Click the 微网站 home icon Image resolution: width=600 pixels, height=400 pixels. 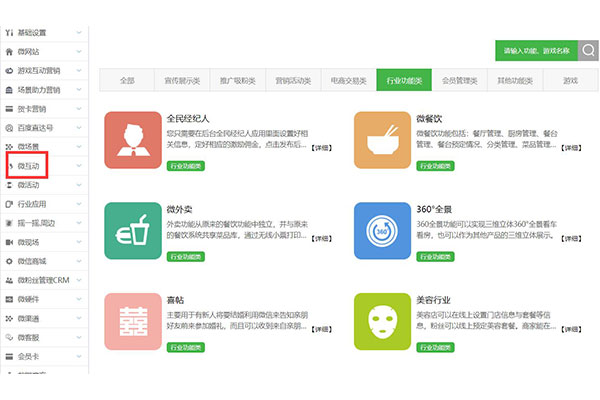coord(9,52)
